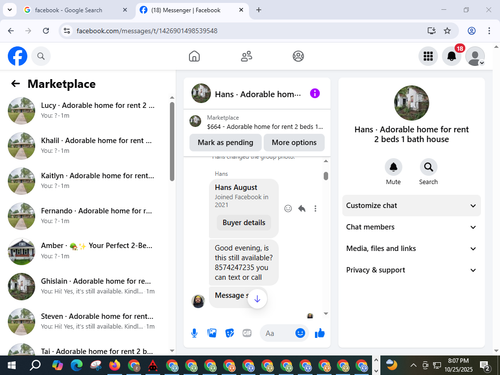Open the Windows Start menu

[x=12, y=365]
